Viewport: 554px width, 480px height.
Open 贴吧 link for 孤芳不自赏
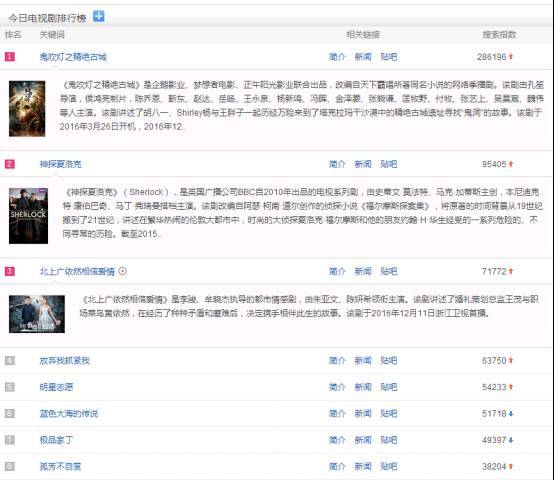click(389, 467)
